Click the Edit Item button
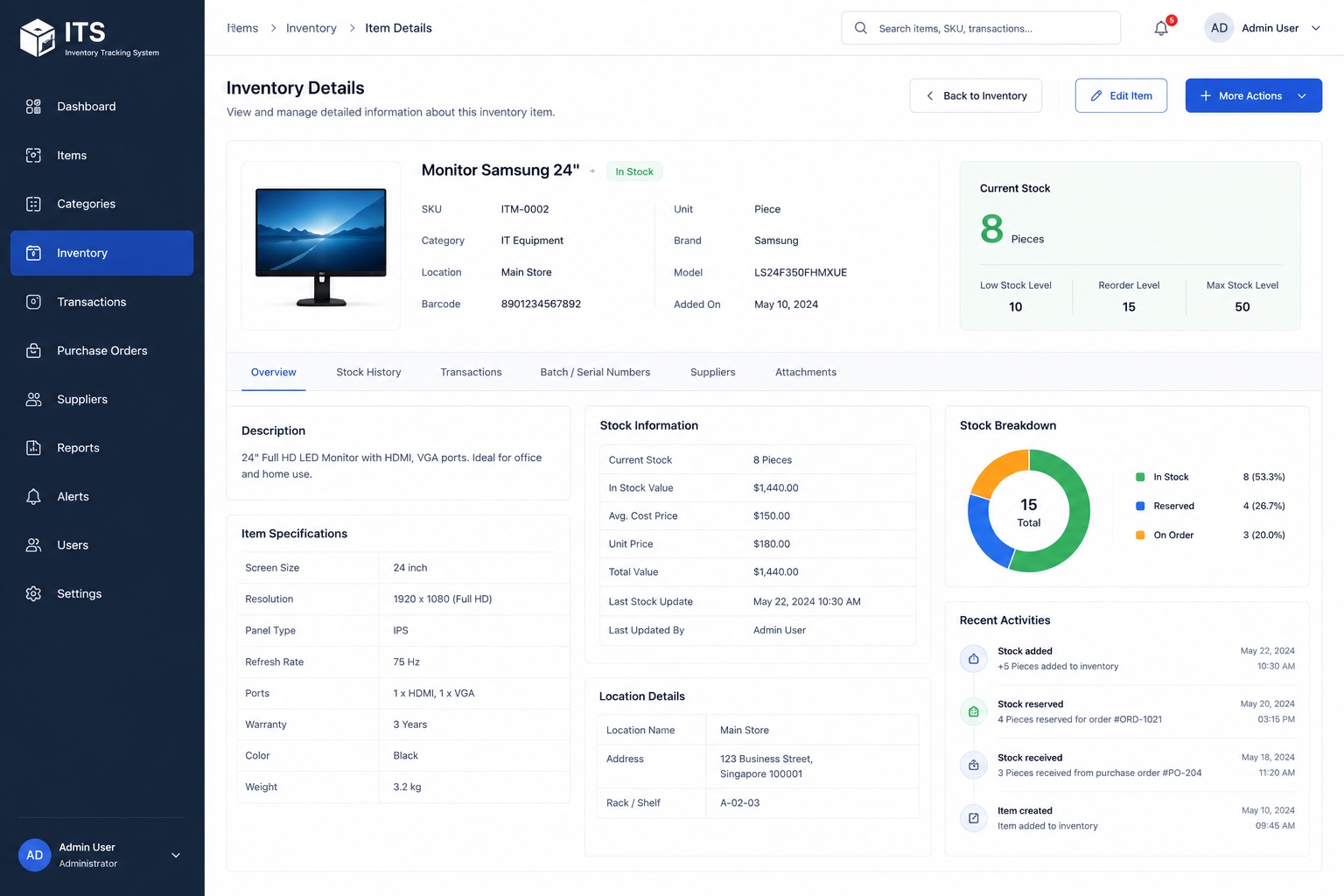This screenshot has height=896, width=1344. pyautogui.click(x=1121, y=96)
